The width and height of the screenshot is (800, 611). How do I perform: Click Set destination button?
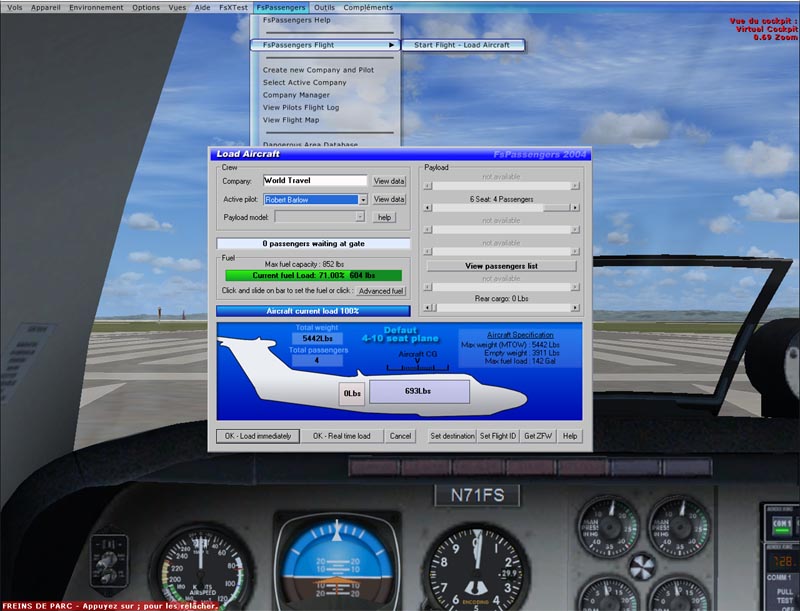452,436
